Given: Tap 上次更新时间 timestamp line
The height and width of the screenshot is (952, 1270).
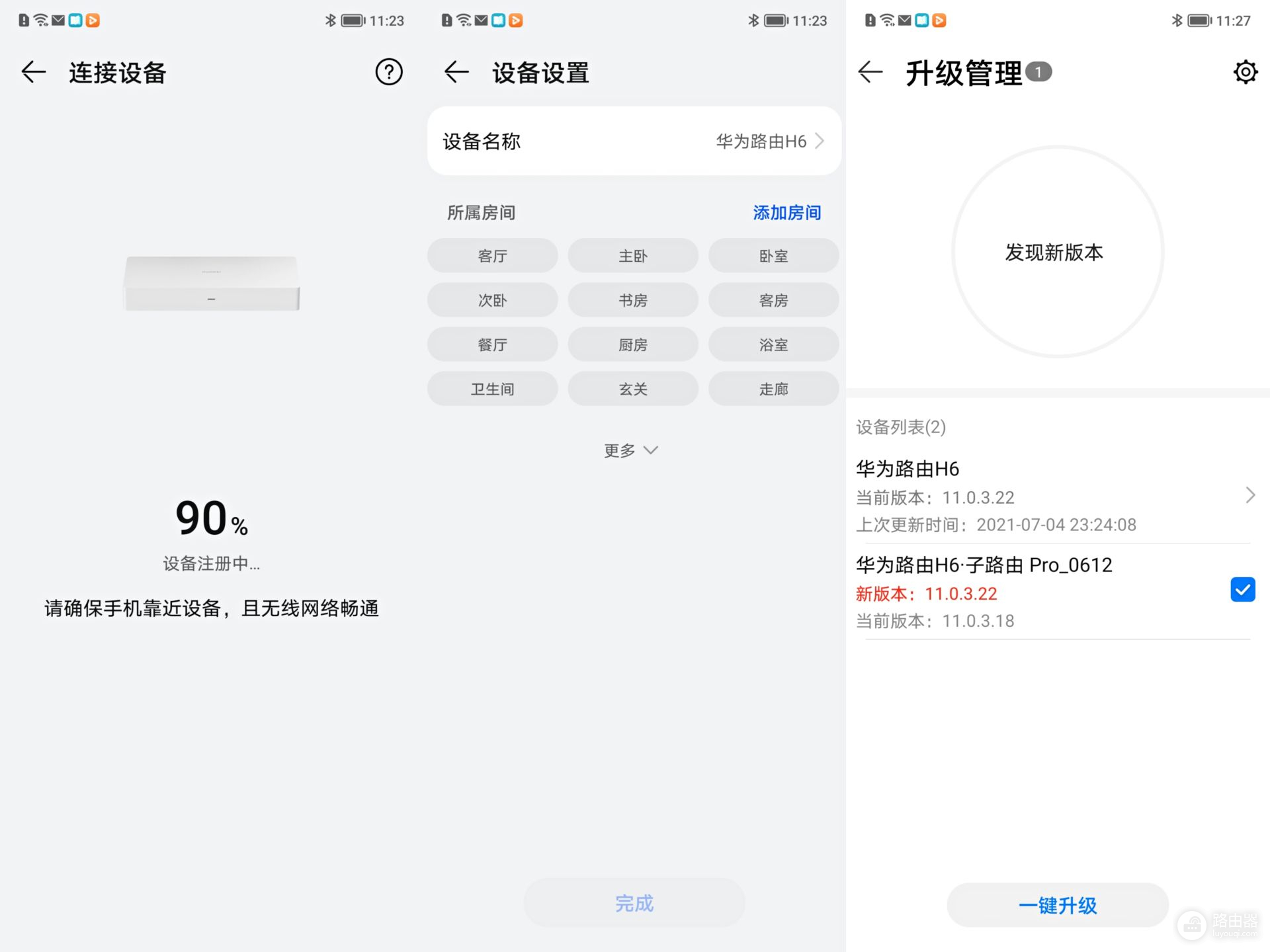Looking at the screenshot, I should click(x=995, y=525).
